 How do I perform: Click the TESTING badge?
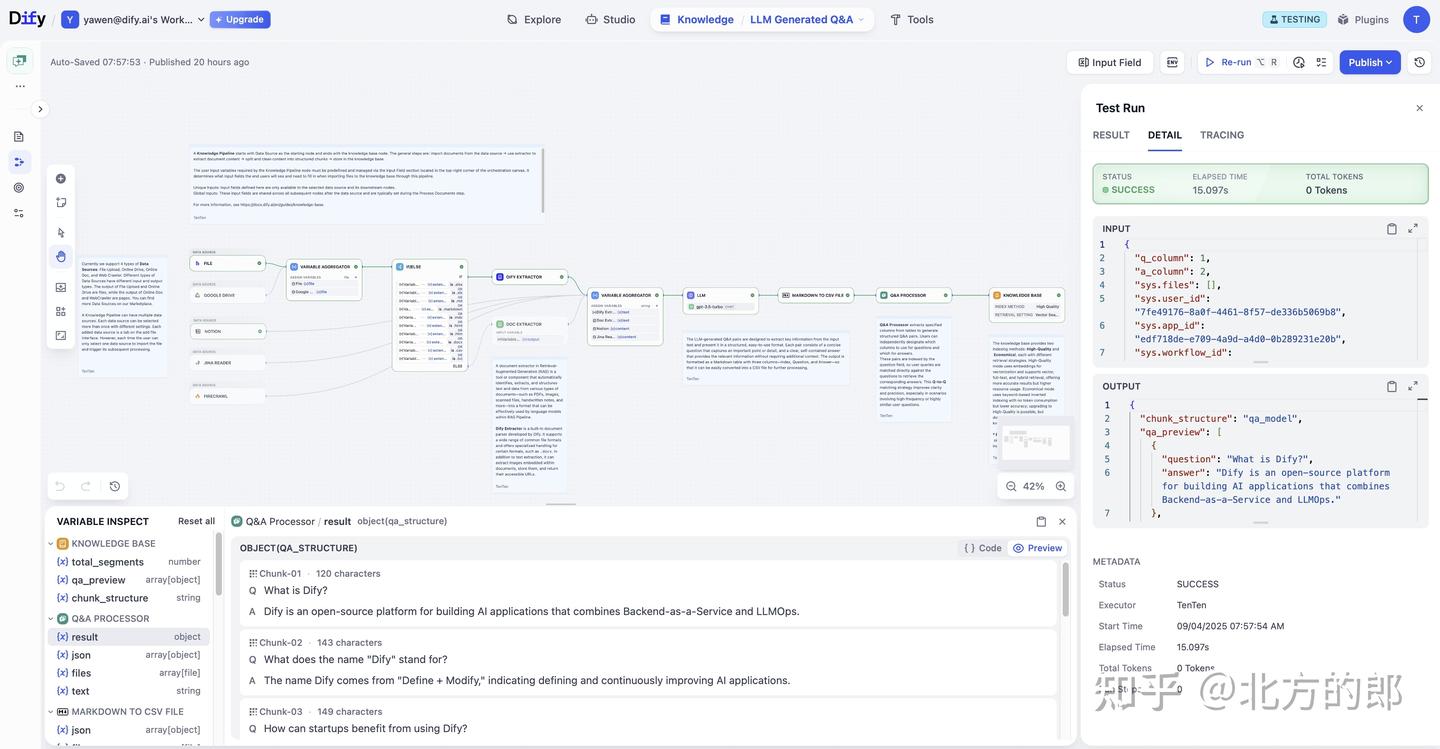click(x=1295, y=19)
